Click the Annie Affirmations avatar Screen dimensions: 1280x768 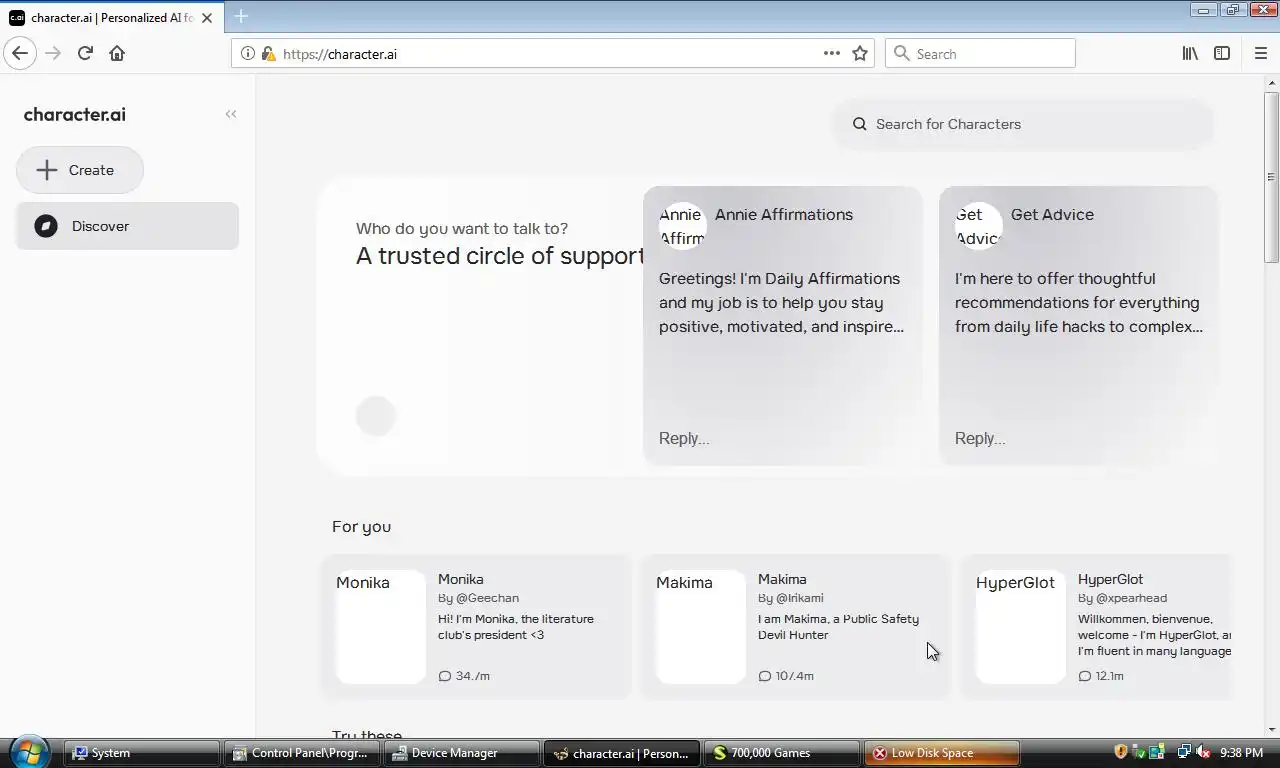pos(683,226)
